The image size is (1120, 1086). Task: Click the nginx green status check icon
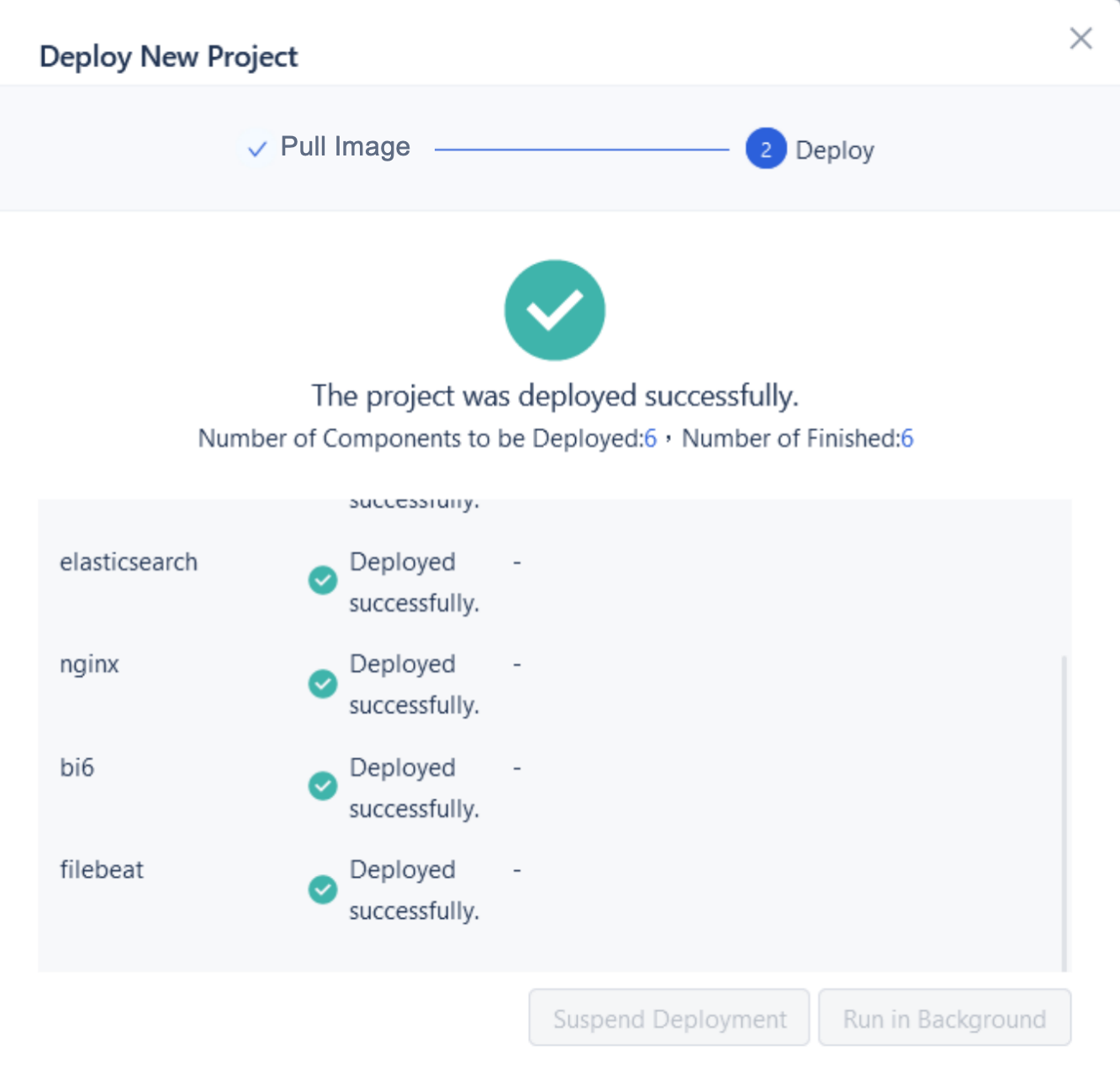click(323, 683)
